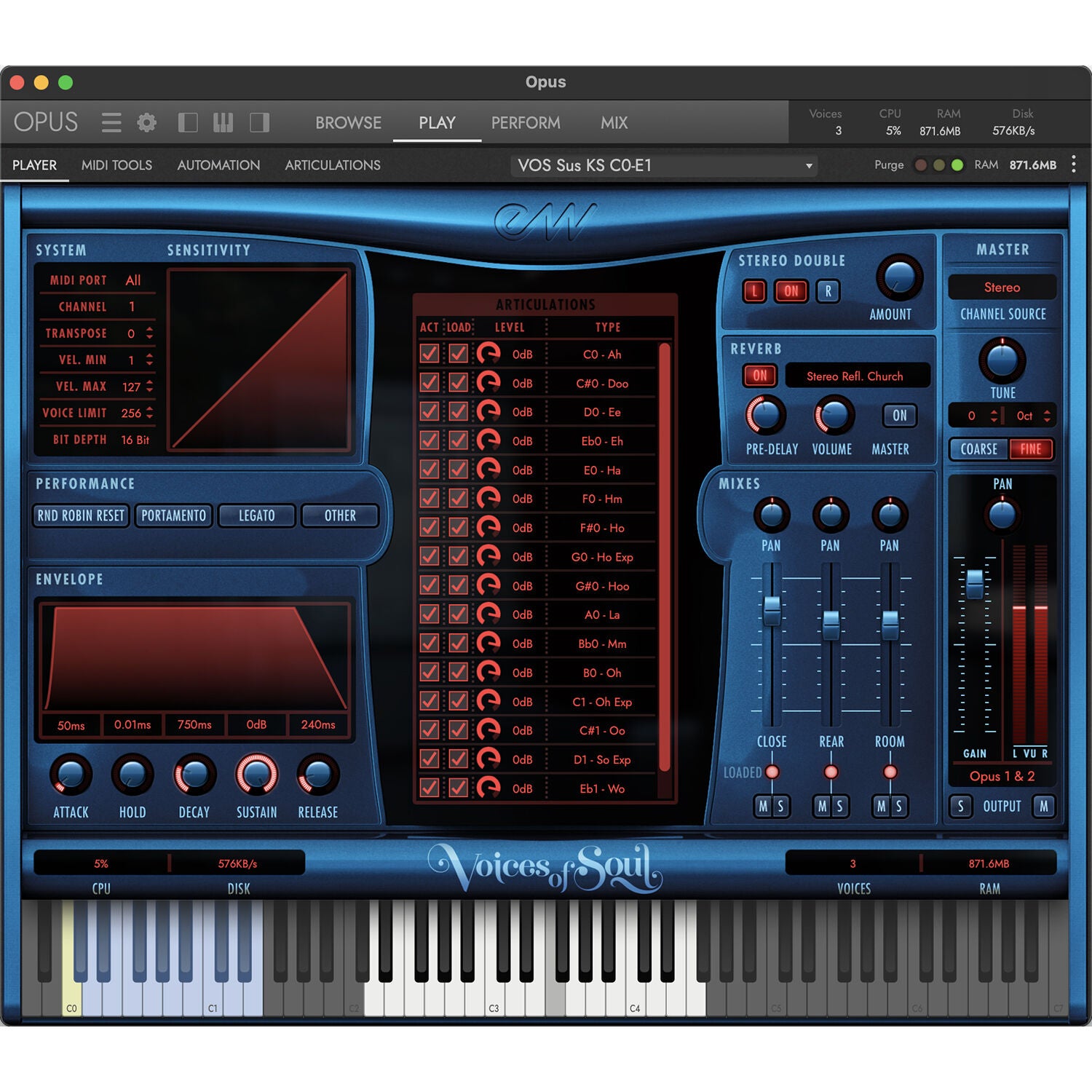Click the Transpose stepper arrows
Viewport: 1092px width, 1092px height.
pyautogui.click(x=149, y=333)
